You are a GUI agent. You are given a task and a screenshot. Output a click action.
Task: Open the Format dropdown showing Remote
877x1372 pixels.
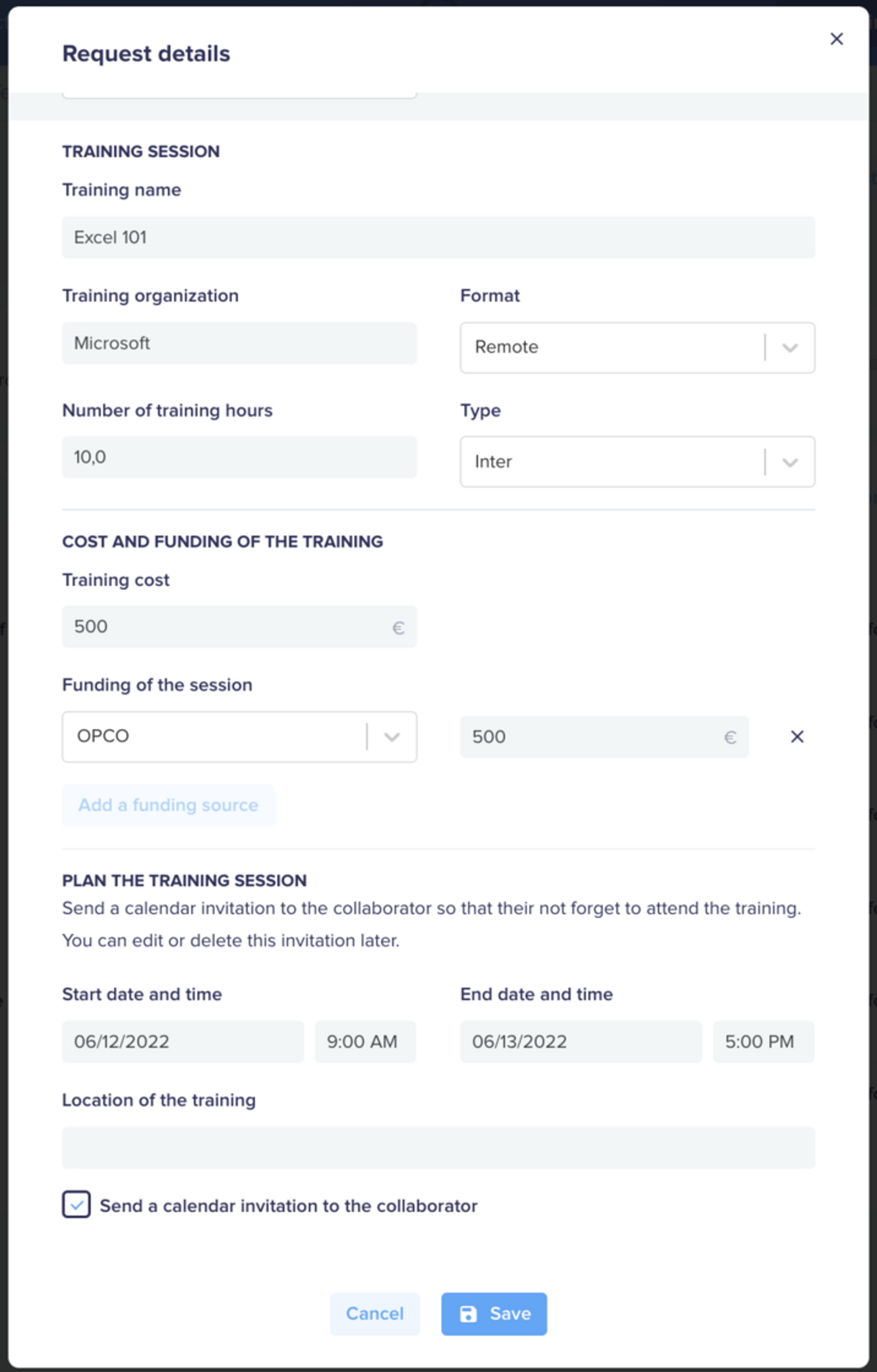click(x=637, y=347)
